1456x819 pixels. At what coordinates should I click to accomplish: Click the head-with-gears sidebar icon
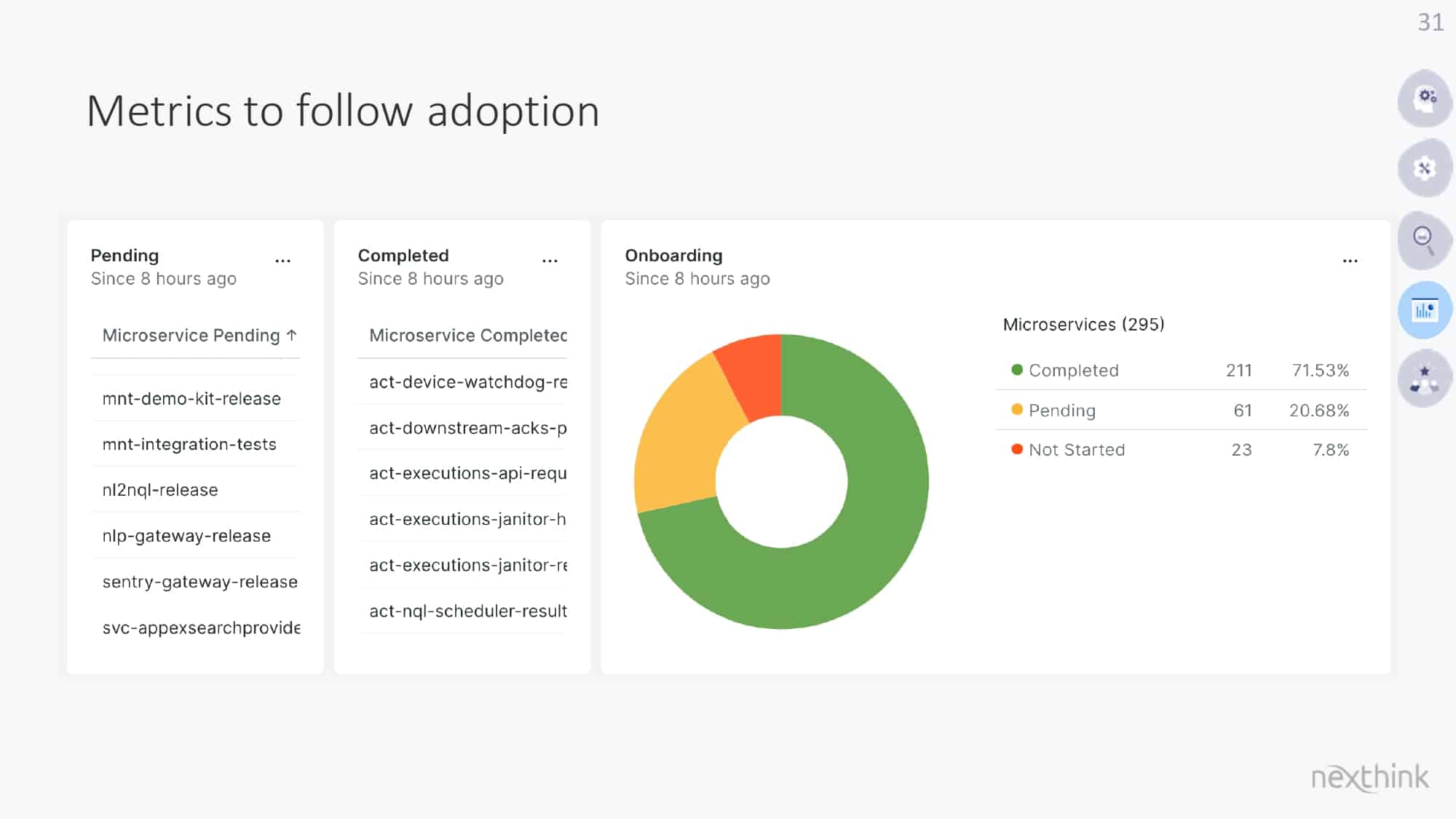pos(1425,98)
